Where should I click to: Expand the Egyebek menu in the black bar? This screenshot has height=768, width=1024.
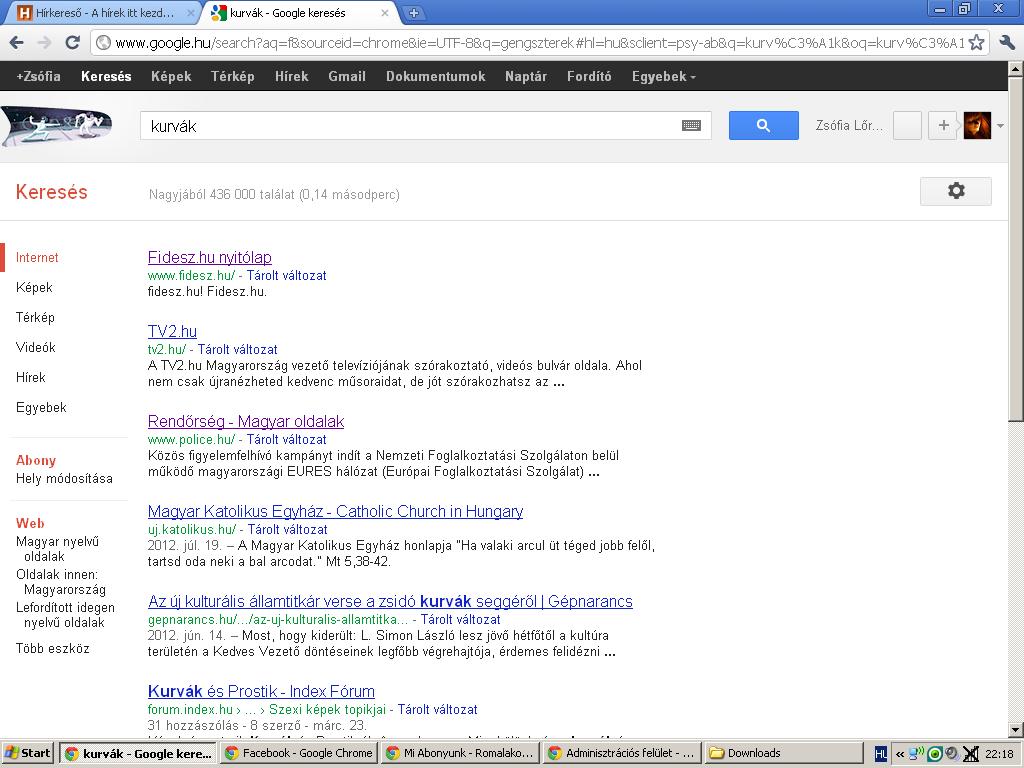pos(664,76)
